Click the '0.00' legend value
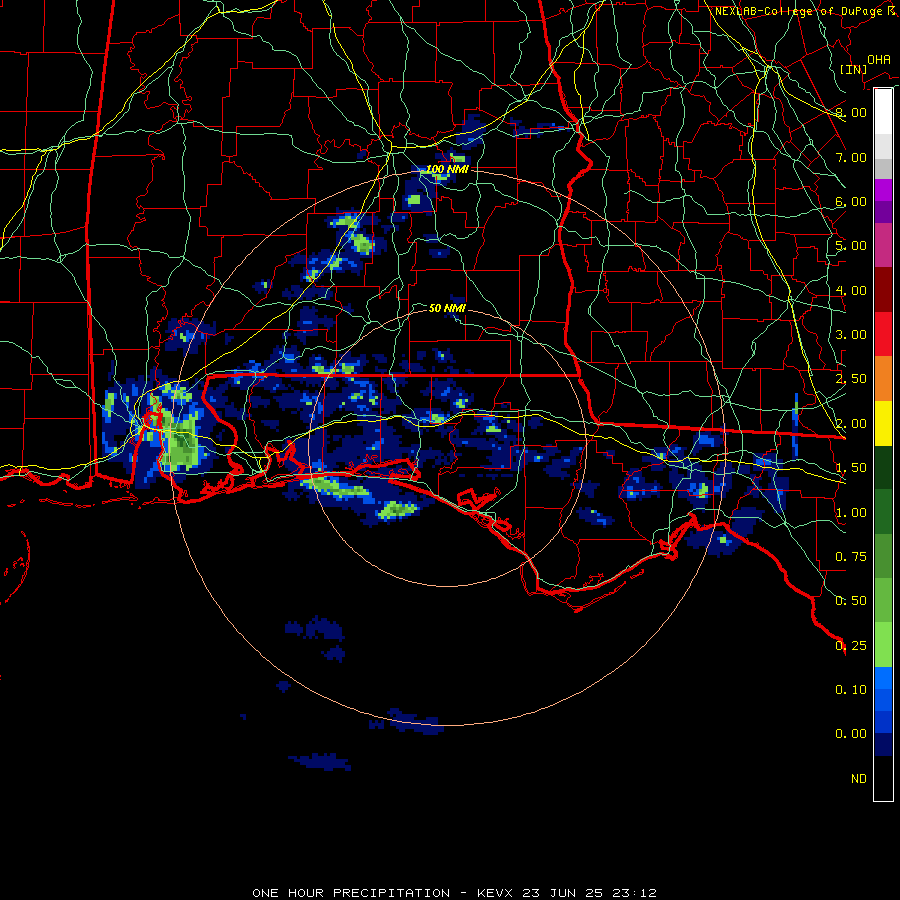 click(851, 734)
